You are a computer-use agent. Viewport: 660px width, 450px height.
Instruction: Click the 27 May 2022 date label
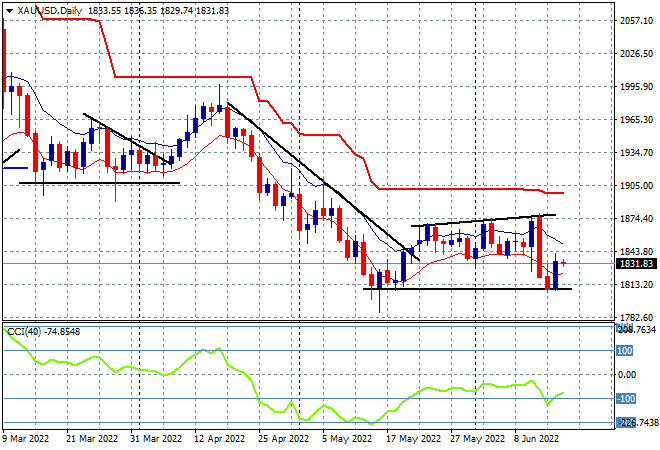477,439
